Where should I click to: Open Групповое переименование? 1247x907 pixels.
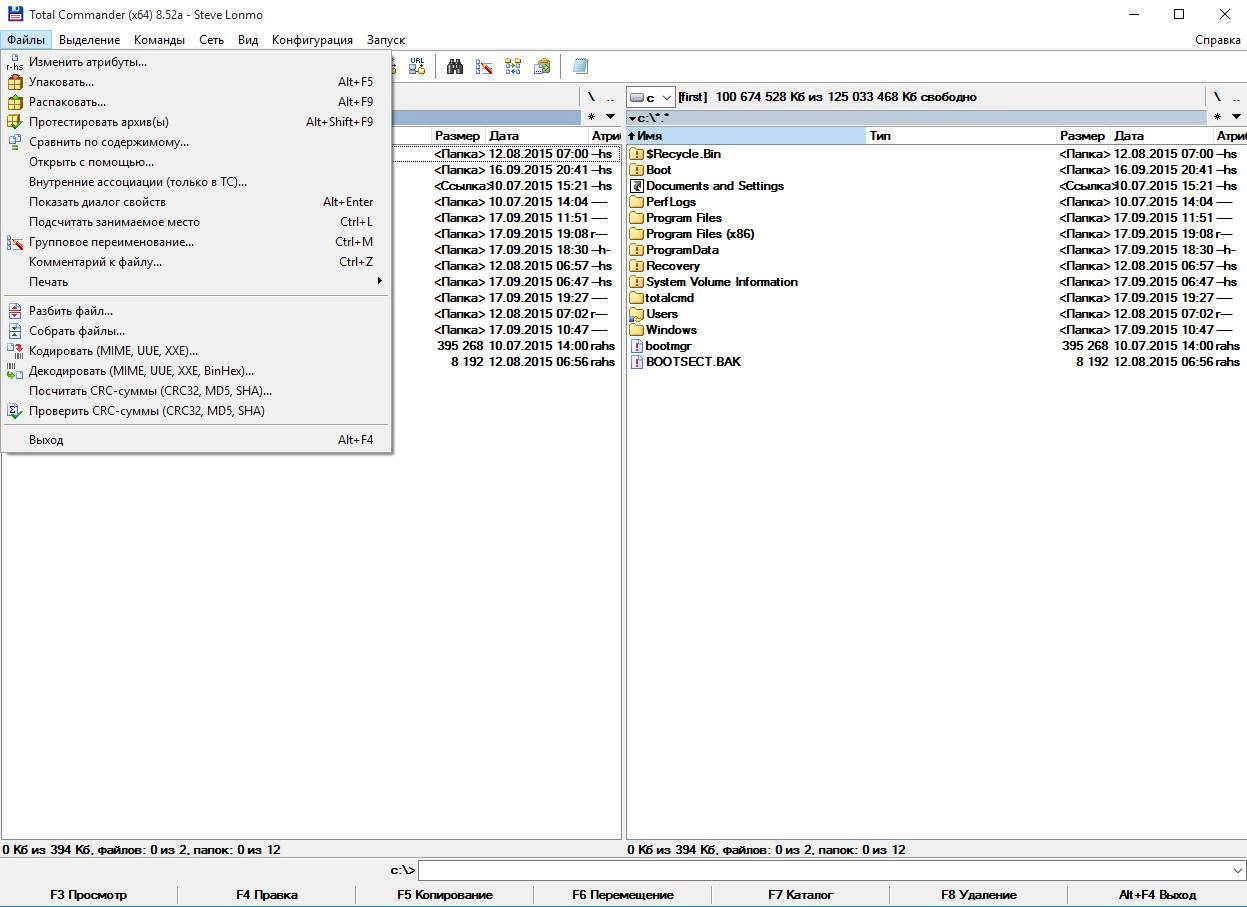pos(196,242)
